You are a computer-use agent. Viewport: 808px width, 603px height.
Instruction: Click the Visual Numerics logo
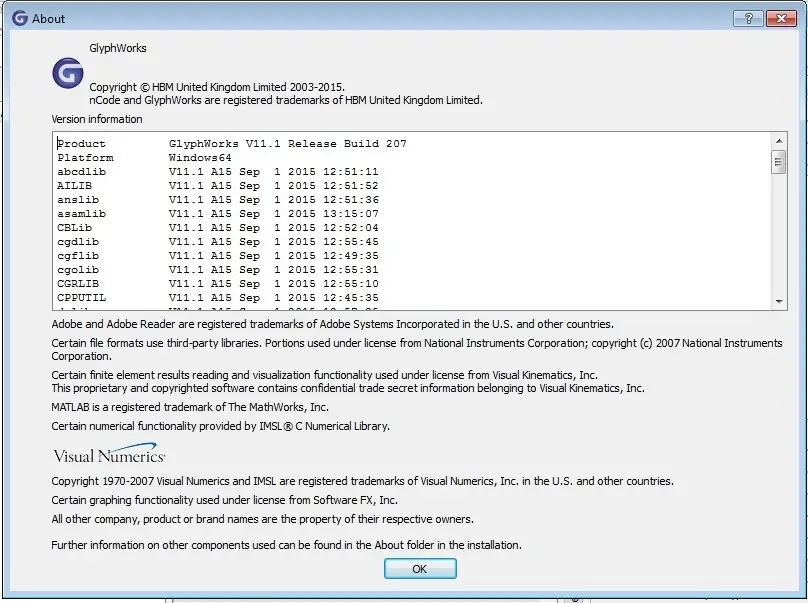(109, 454)
